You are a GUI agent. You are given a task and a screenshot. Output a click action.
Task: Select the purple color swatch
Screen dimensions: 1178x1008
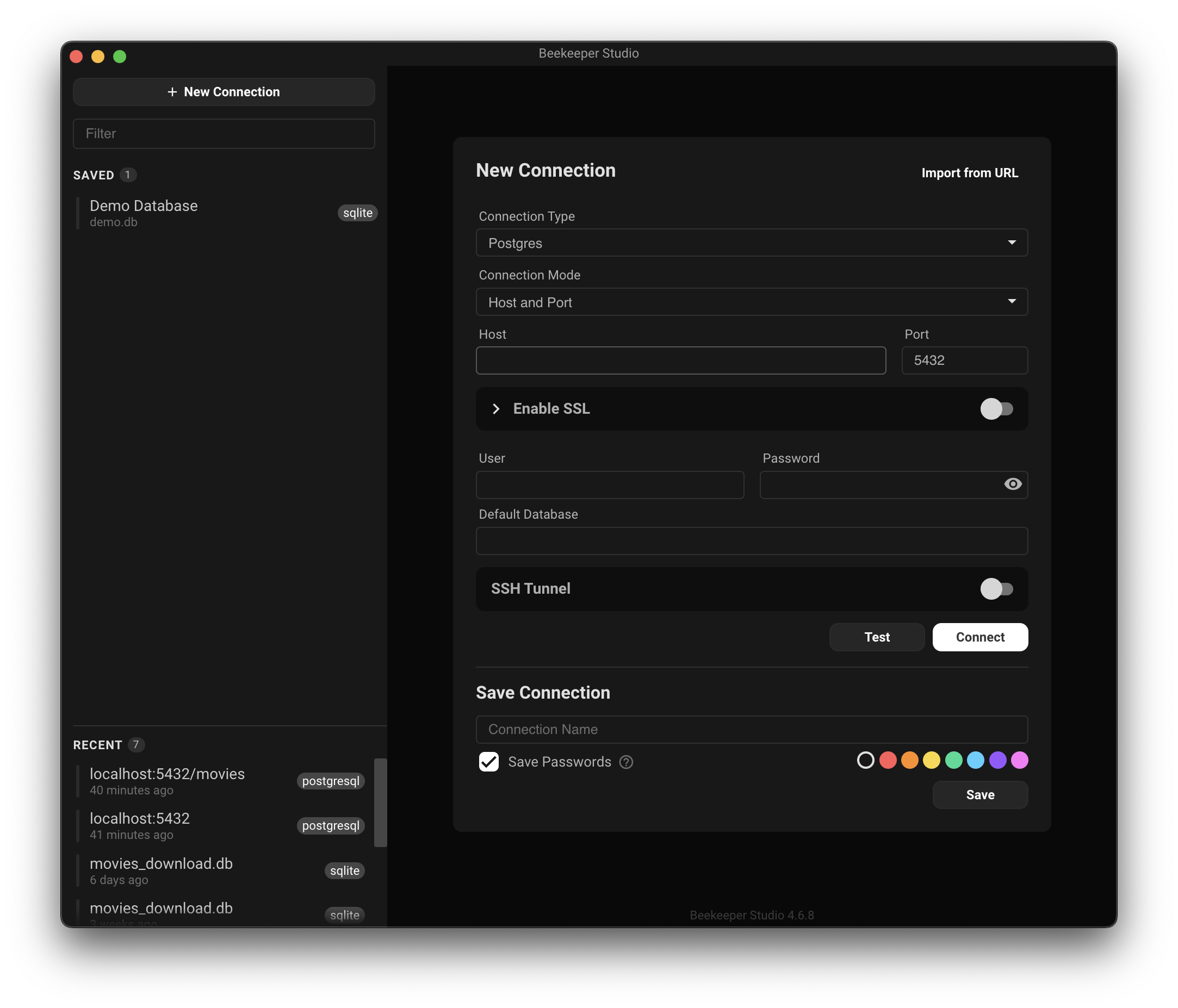(x=997, y=760)
